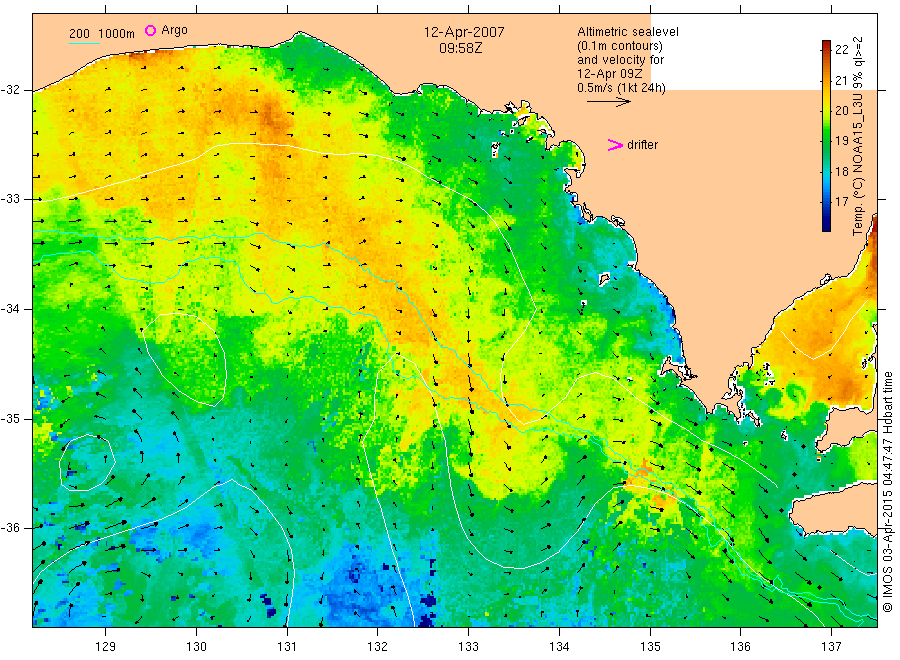Click the magenta Argo circle marker

(x=150, y=30)
